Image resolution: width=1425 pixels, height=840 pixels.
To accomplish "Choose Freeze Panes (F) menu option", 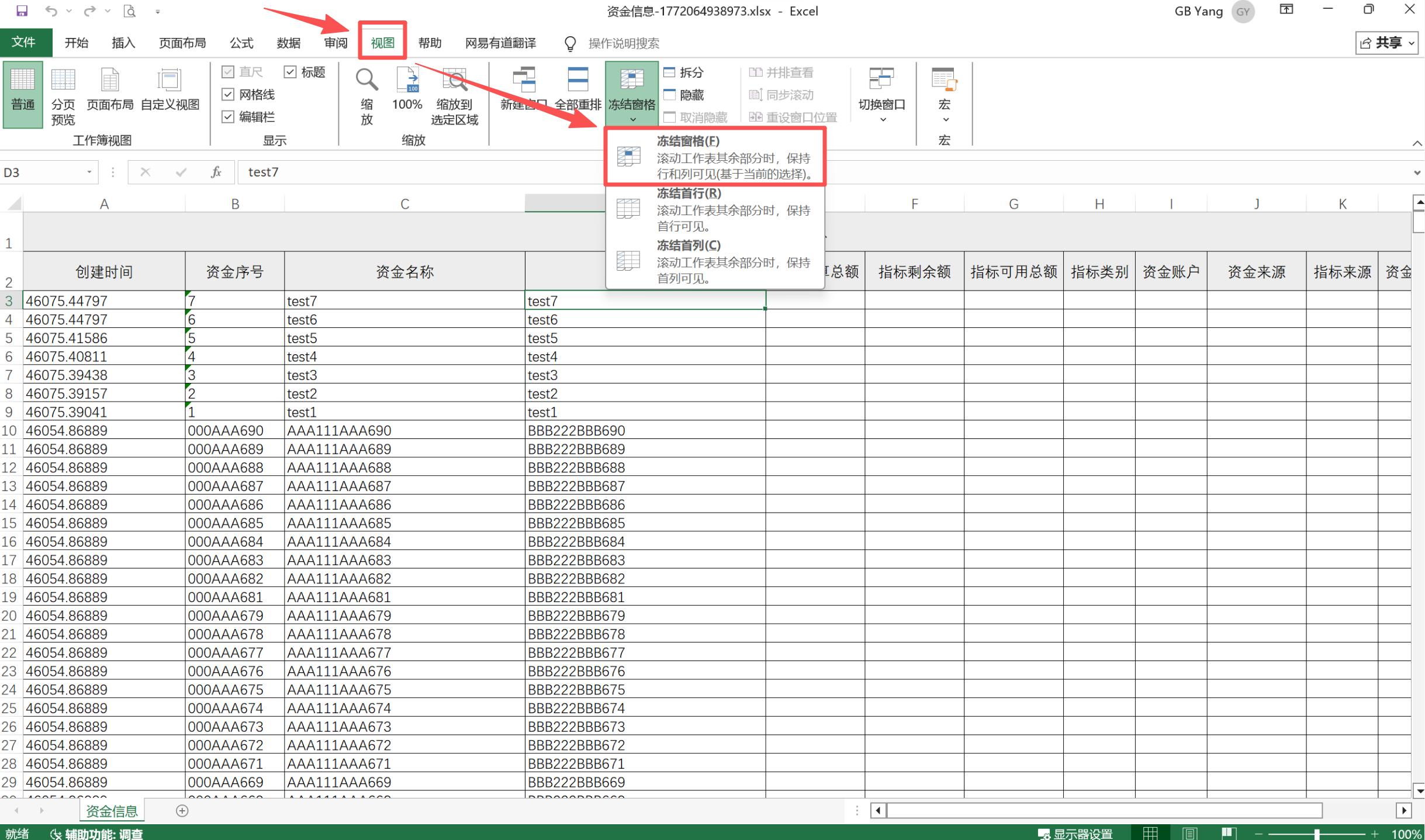I will (x=714, y=157).
